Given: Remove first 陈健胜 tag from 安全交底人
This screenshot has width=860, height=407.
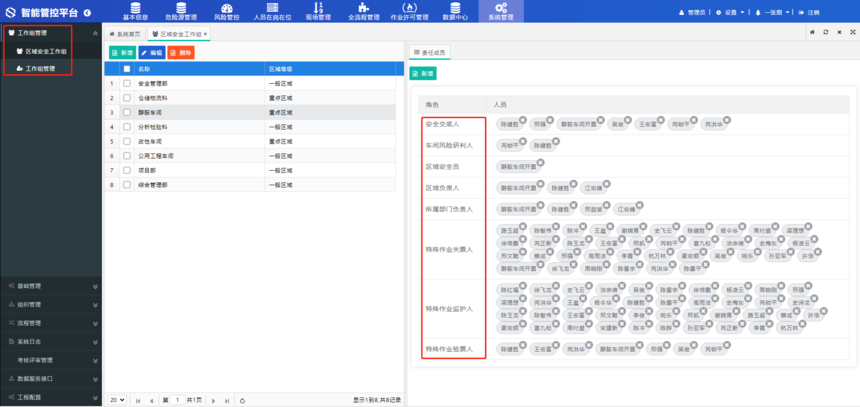Looking at the screenshot, I should 522,119.
